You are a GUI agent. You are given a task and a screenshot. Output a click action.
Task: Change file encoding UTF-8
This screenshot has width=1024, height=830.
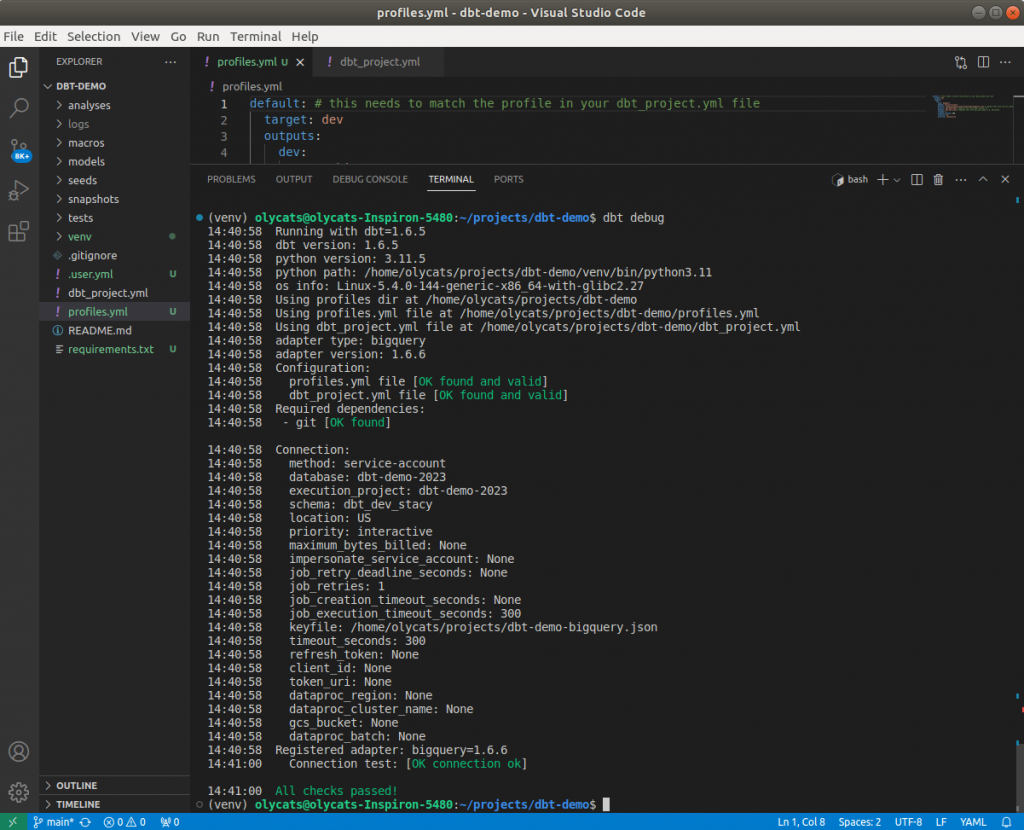(x=908, y=822)
